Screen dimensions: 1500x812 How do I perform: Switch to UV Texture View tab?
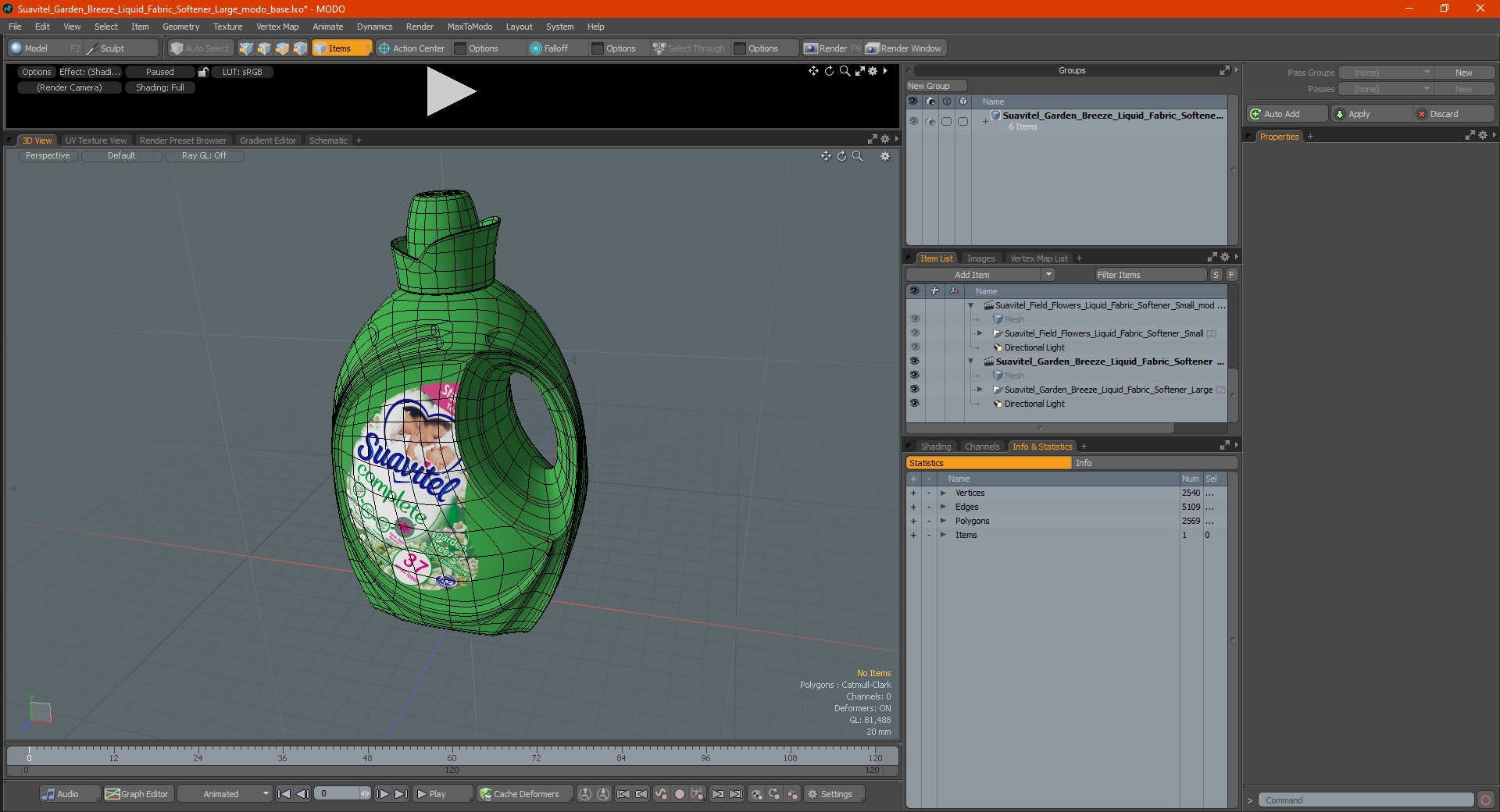(x=96, y=141)
